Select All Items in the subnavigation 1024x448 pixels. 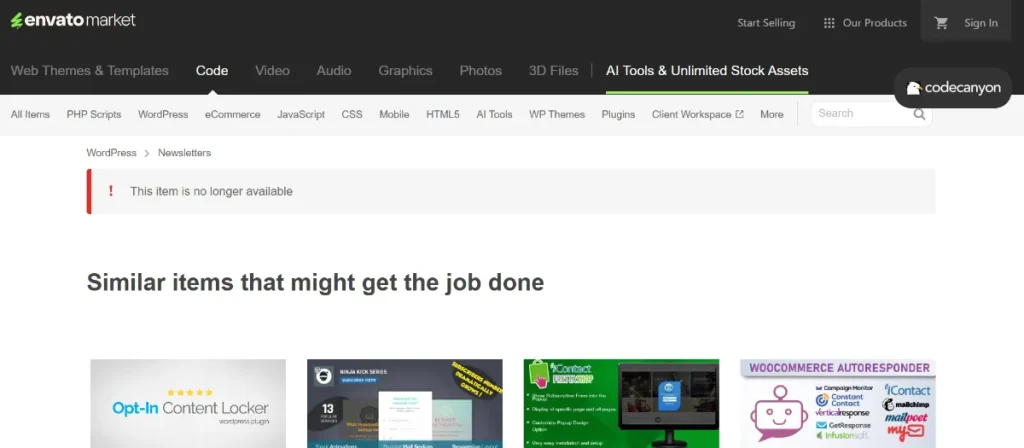click(30, 114)
